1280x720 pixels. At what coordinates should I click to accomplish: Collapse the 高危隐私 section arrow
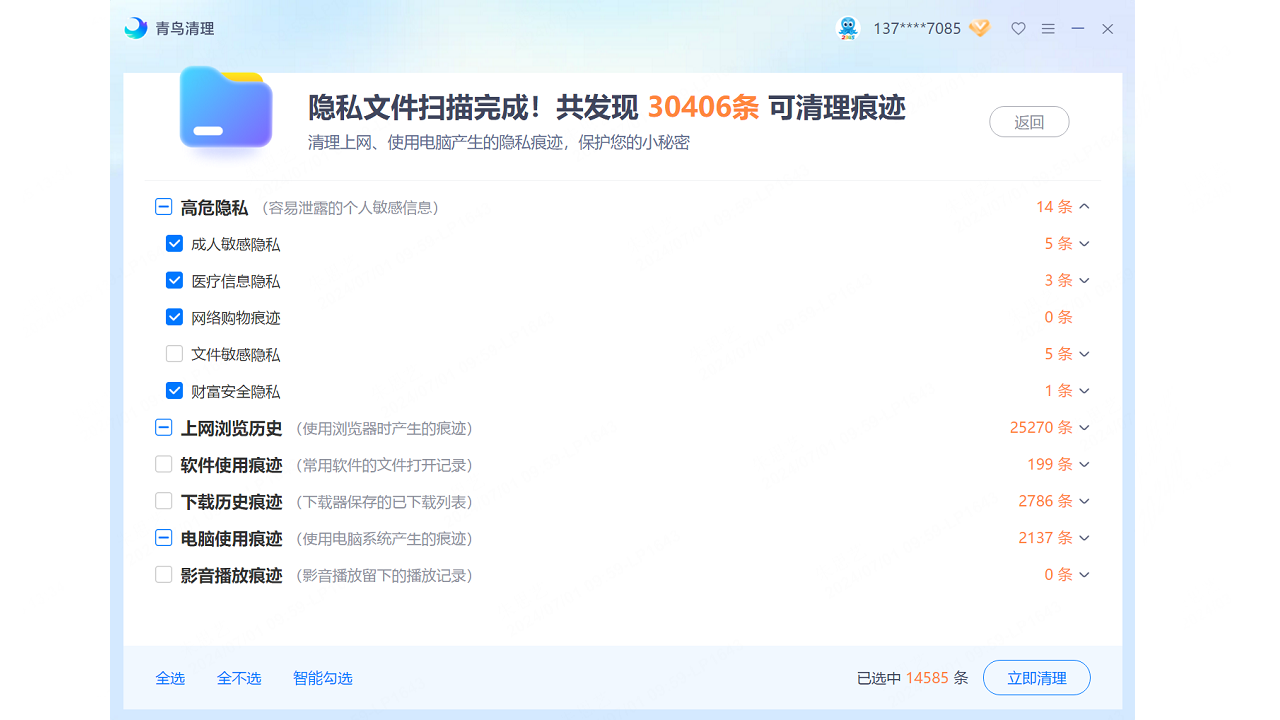(x=1085, y=207)
